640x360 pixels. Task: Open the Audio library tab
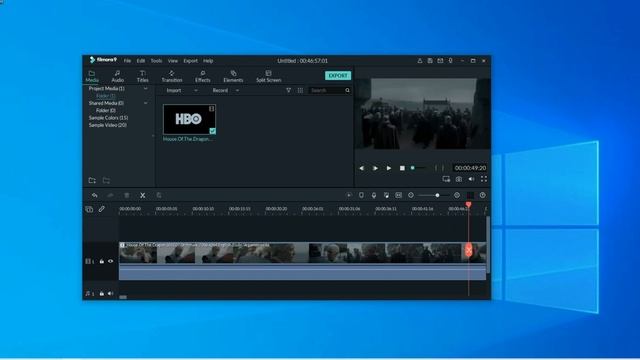[118, 76]
